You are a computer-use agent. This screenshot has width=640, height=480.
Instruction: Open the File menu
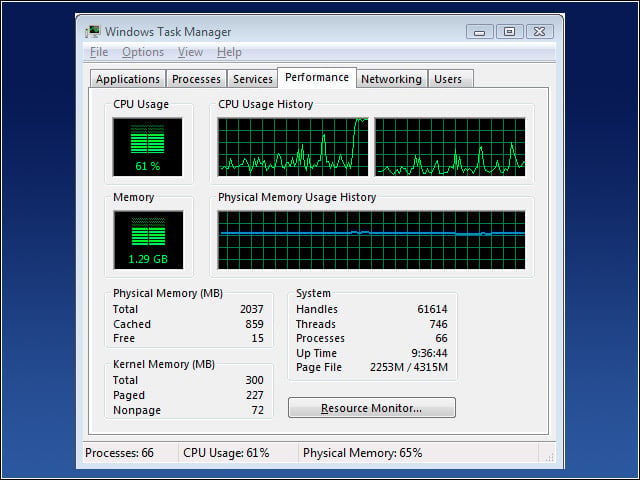point(99,52)
